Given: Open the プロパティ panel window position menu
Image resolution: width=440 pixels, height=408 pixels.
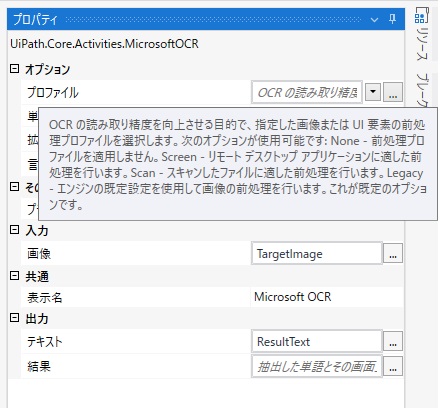Looking at the screenshot, I should click(374, 20).
